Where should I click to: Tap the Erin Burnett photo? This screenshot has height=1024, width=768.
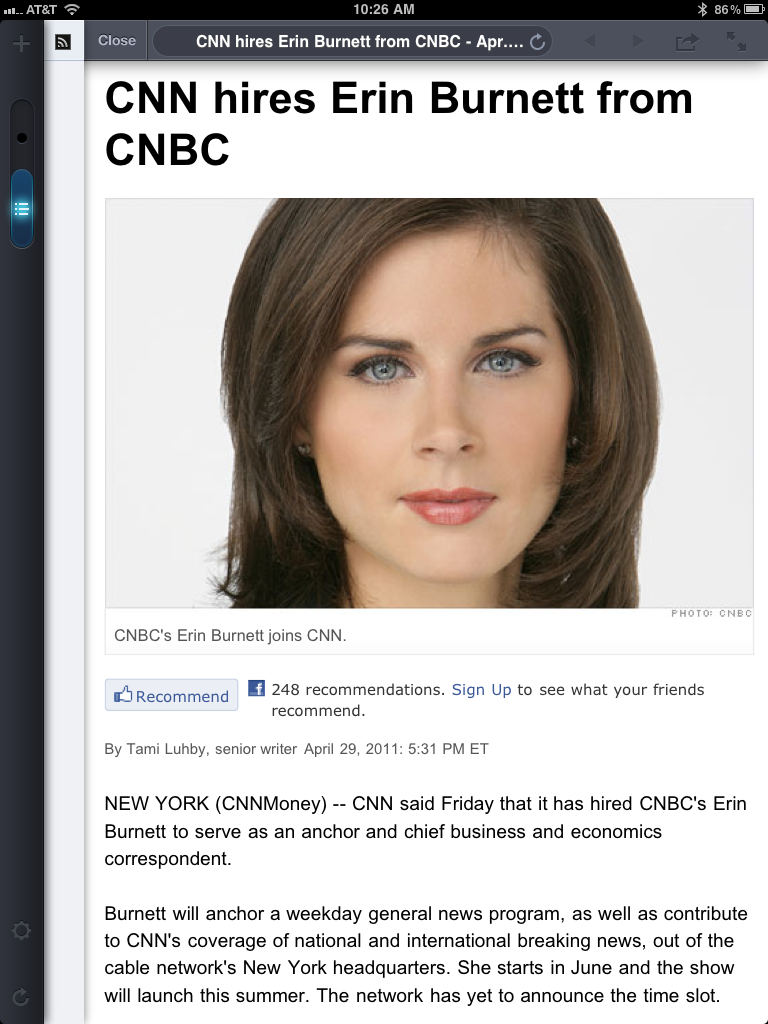[429, 403]
